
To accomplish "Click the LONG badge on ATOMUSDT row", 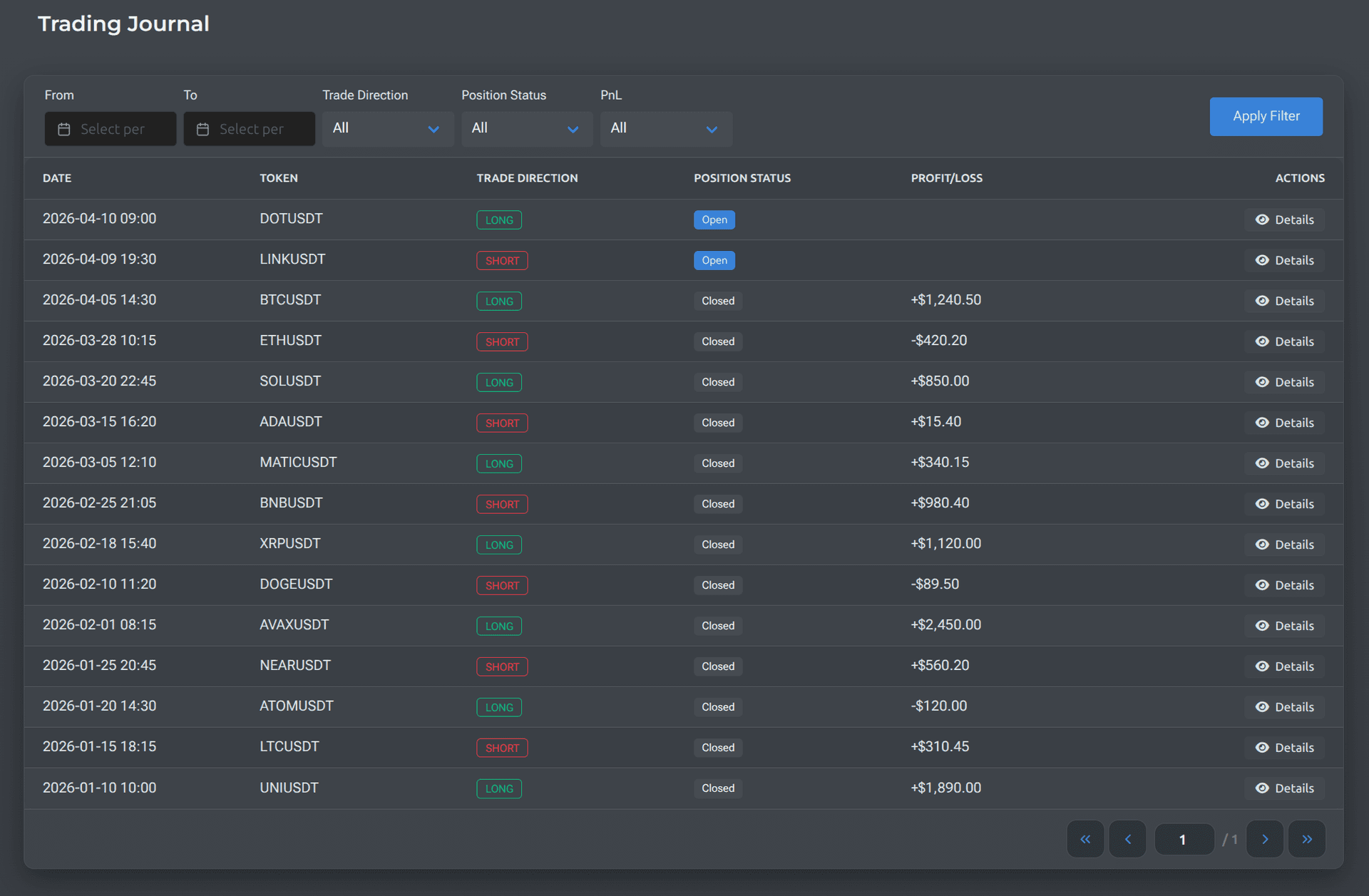I will pyautogui.click(x=499, y=708).
